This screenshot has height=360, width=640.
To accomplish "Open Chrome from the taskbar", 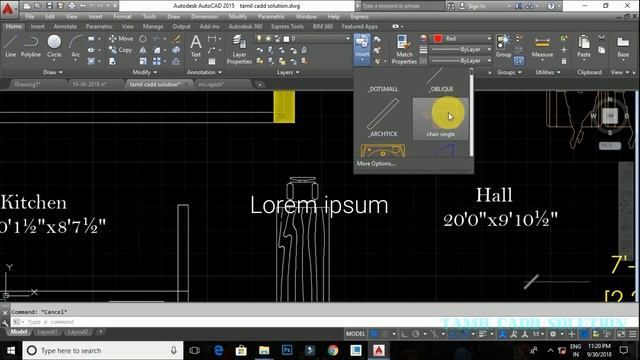I will pyautogui.click(x=333, y=351).
